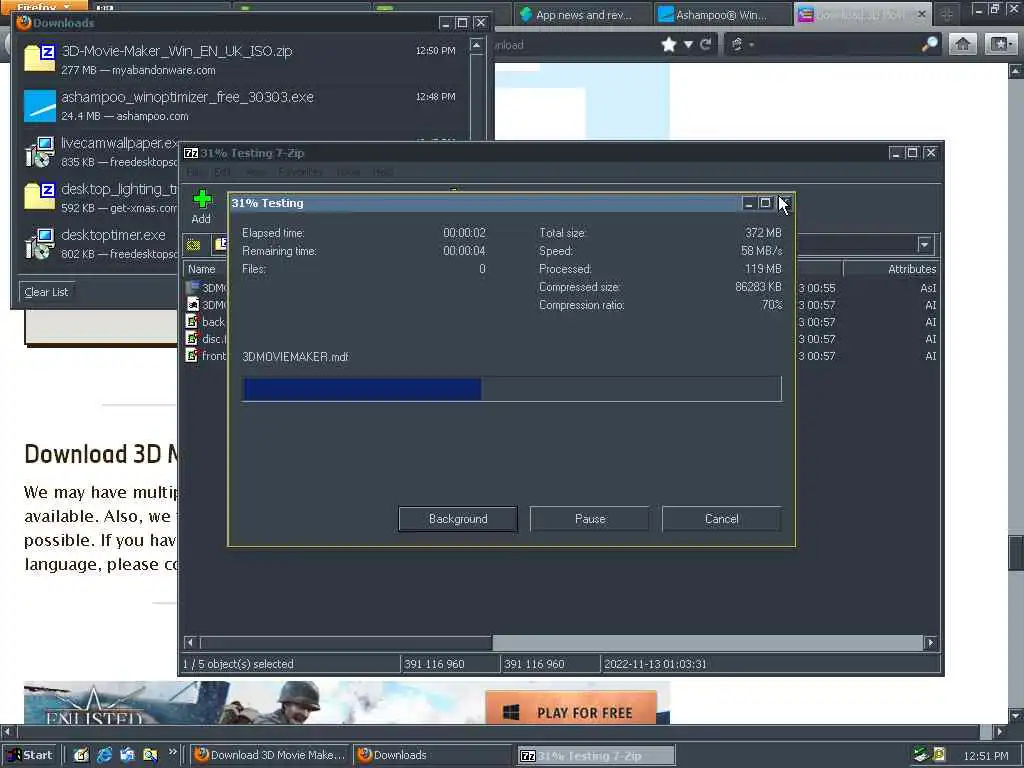
Task: Select ashampoo_winoptimizer_free_30303.exe download entry
Action: (240, 105)
